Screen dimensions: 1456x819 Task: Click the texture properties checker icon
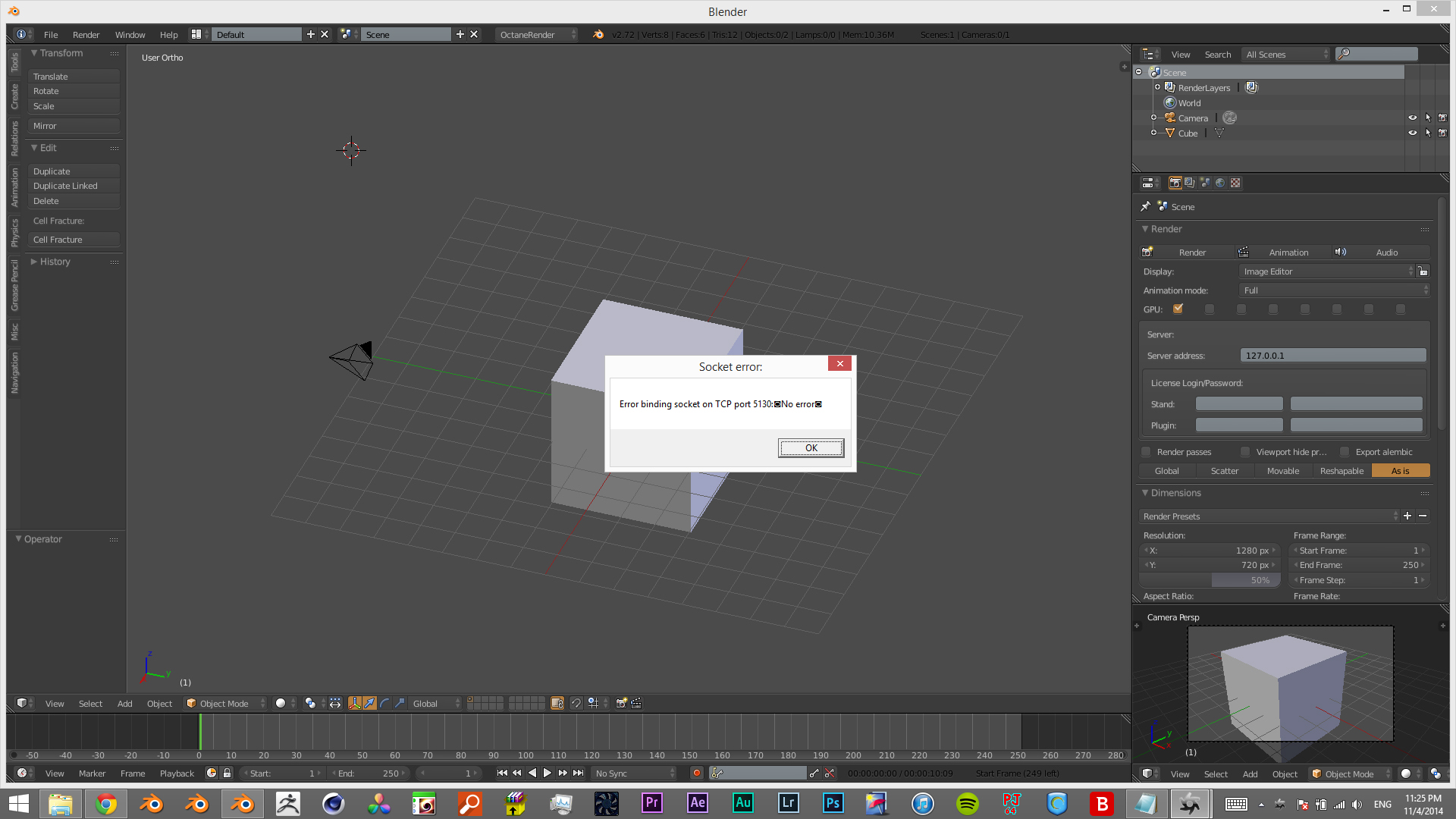point(1235,183)
